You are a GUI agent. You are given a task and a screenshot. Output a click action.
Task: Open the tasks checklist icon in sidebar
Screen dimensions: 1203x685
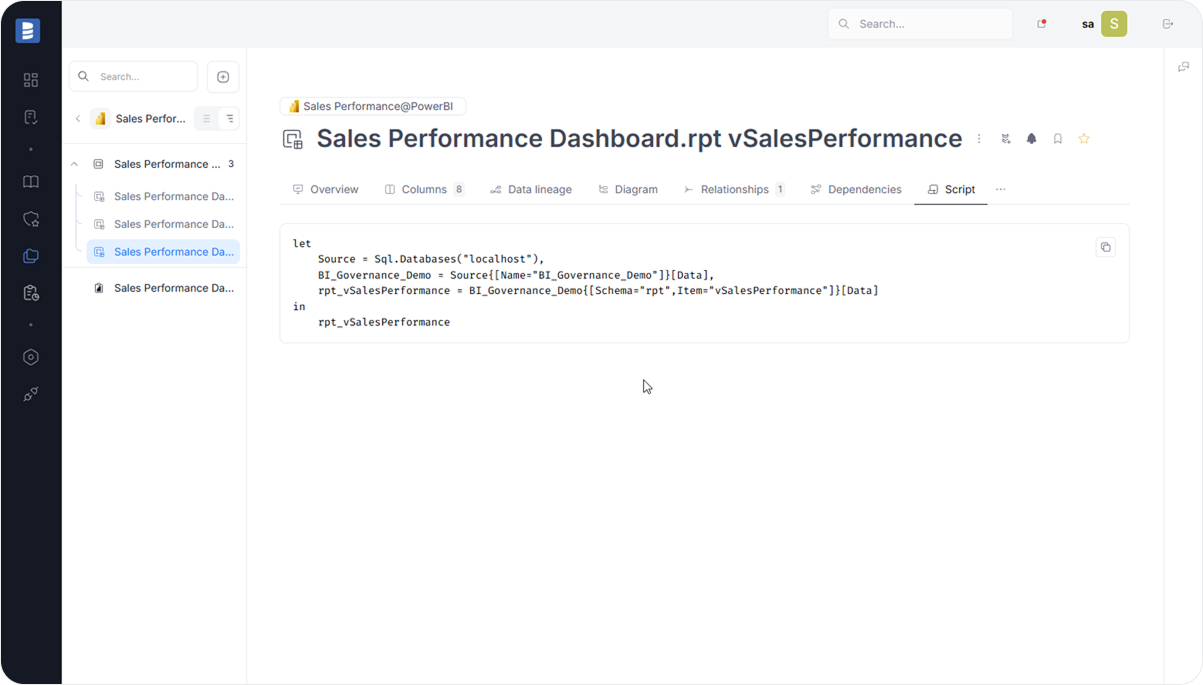[31, 117]
